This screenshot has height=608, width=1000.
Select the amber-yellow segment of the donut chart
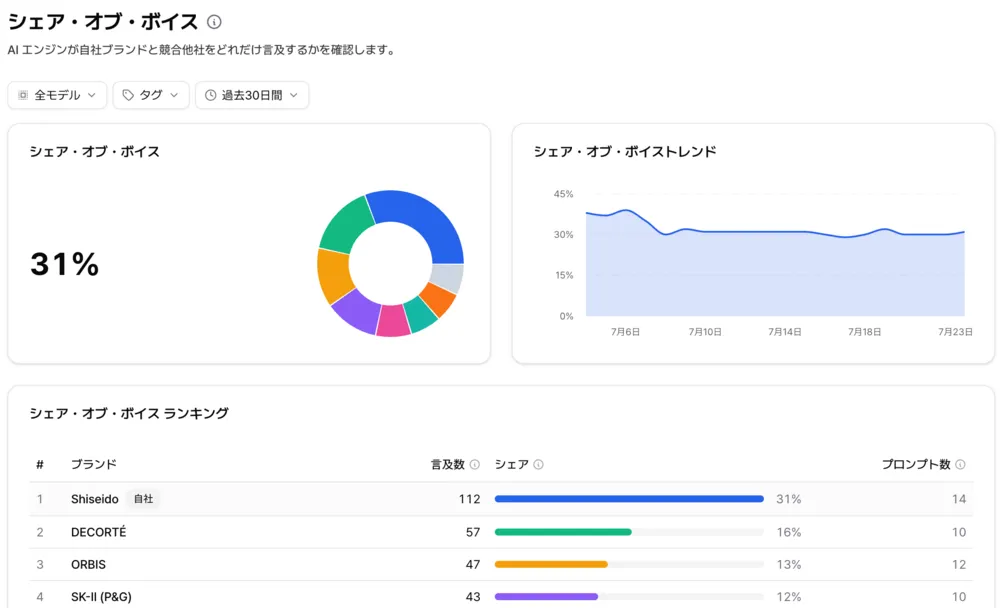334,275
